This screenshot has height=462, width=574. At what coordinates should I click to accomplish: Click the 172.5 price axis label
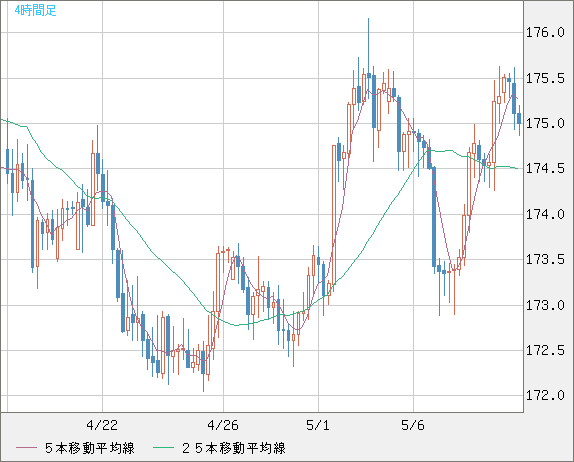tap(545, 350)
